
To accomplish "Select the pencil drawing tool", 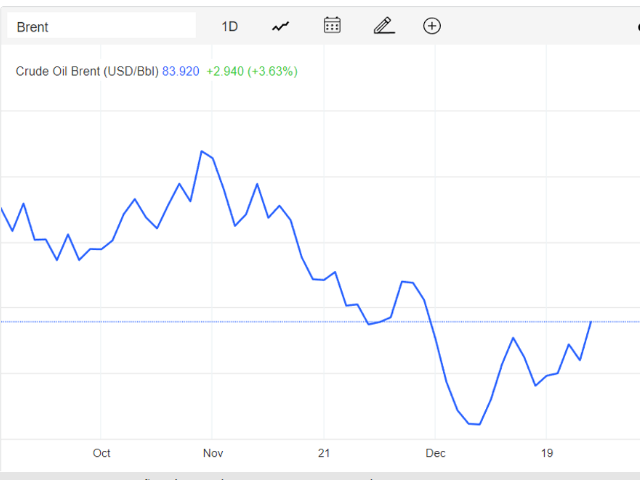I will (384, 25).
